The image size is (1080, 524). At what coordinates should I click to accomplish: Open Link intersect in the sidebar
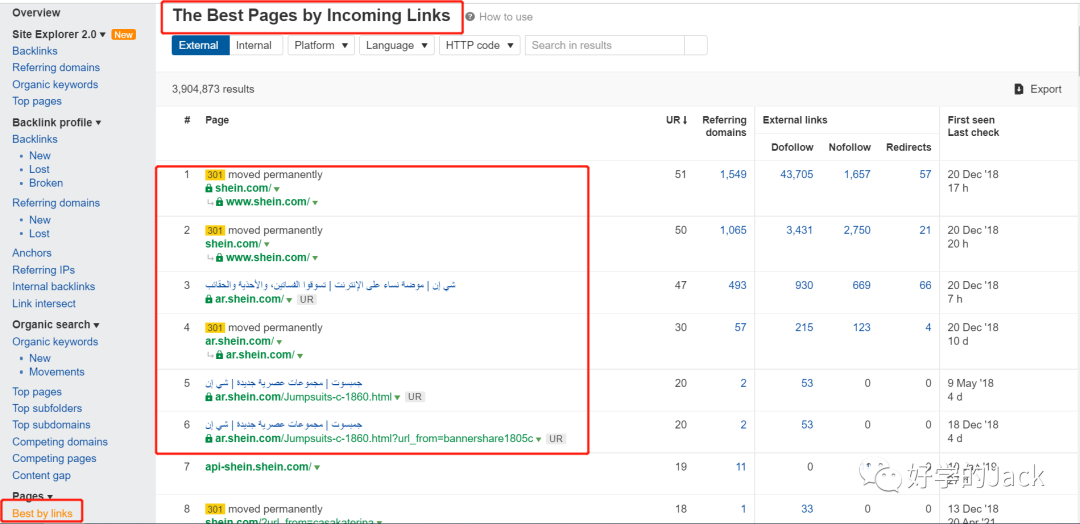click(44, 303)
